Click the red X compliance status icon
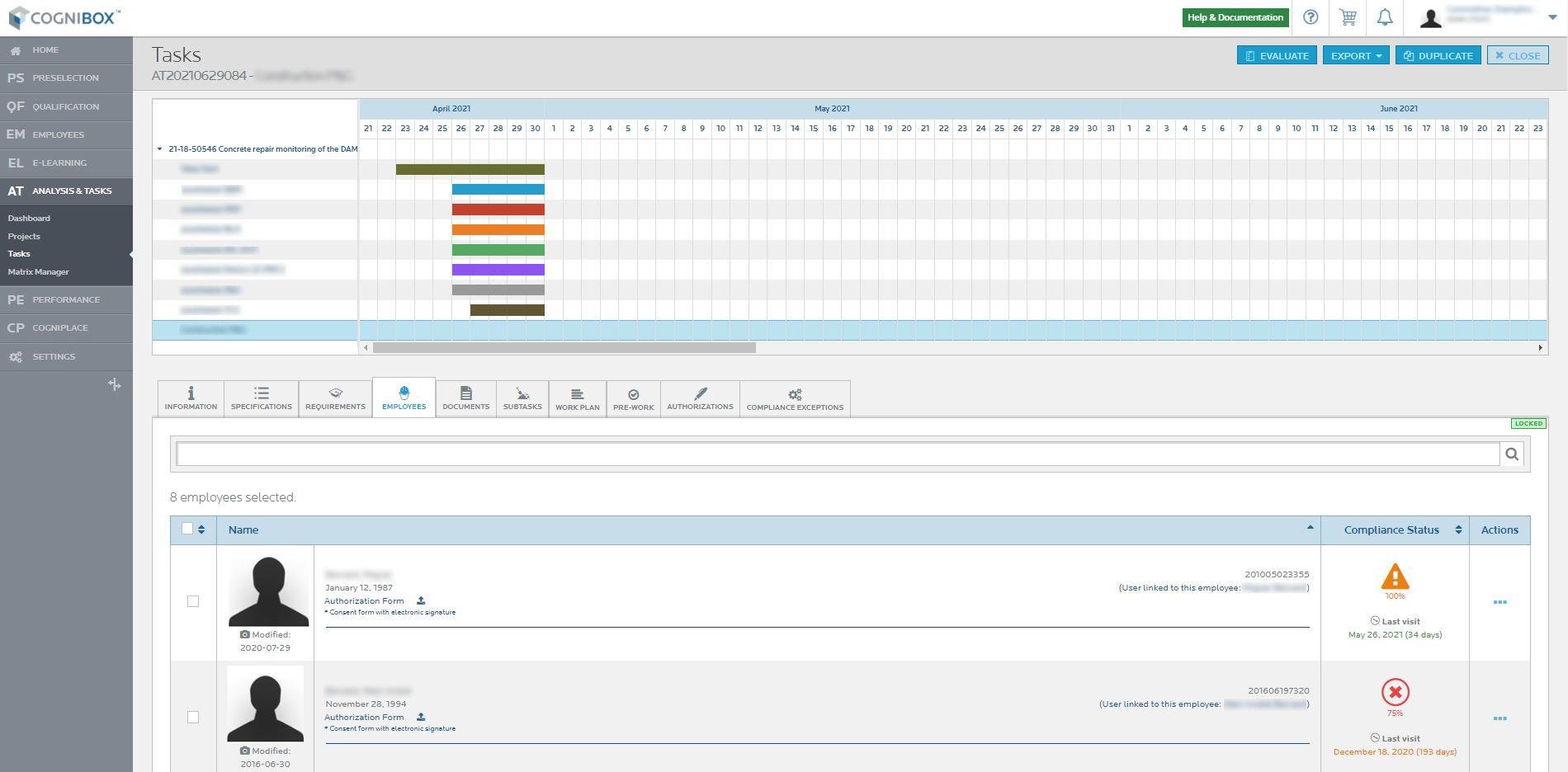 [x=1395, y=692]
